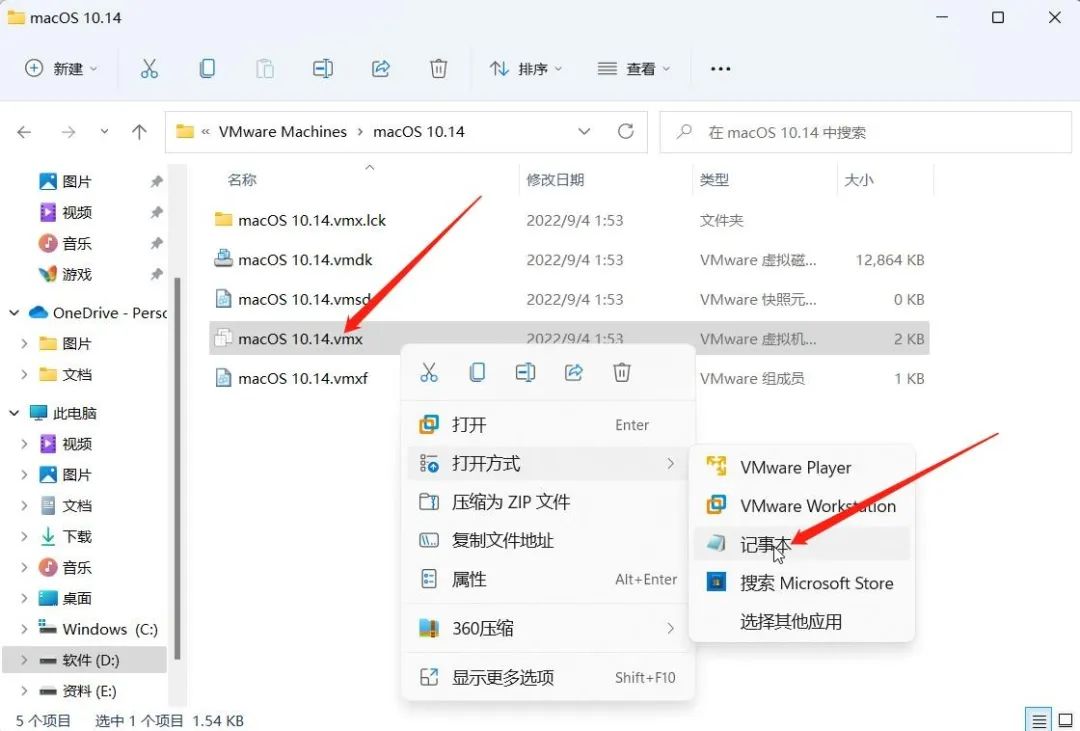This screenshot has height=731, width=1080.
Task: Click the macOS 10.14.vmx.lck folder icon
Action: (x=223, y=220)
